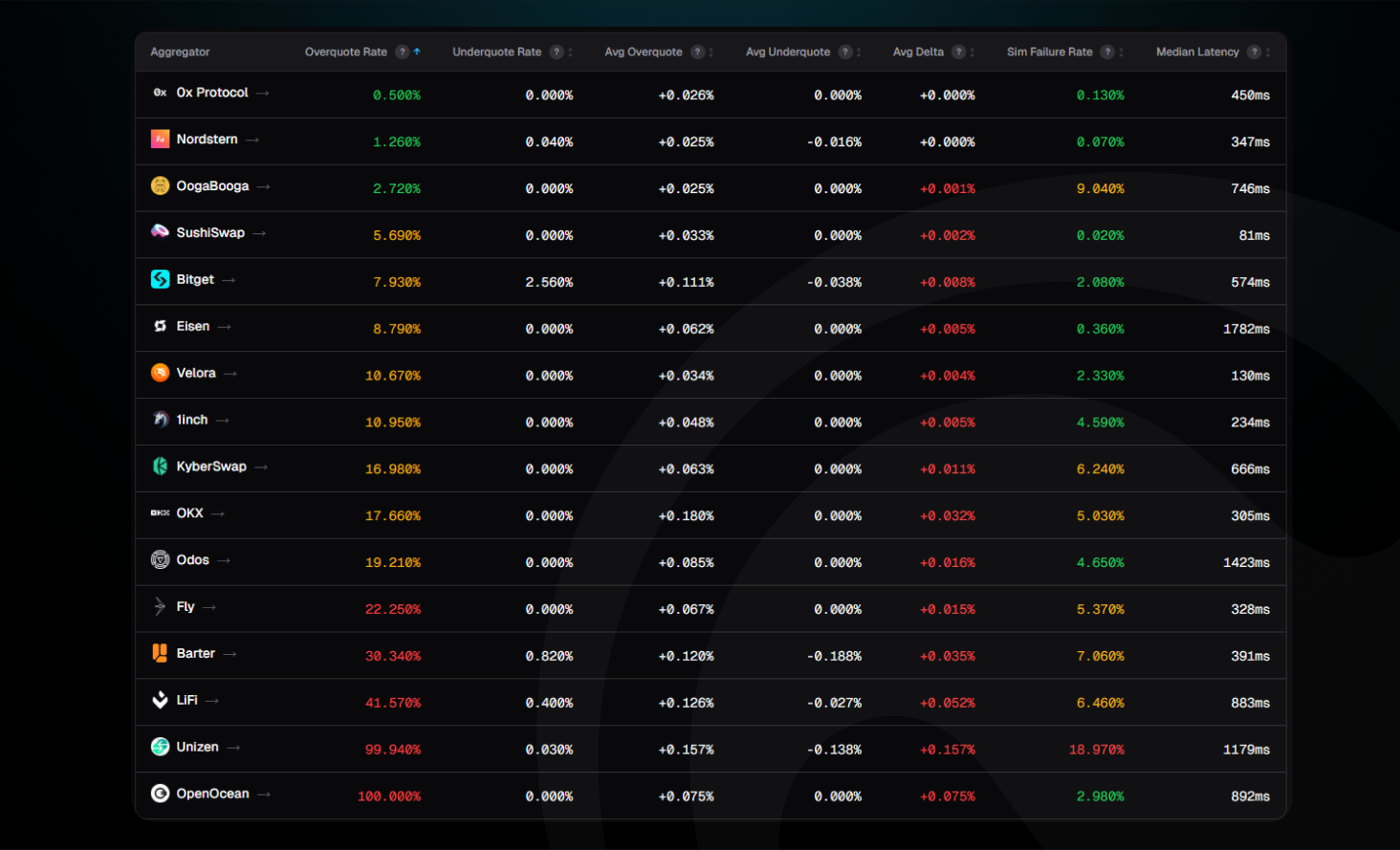This screenshot has height=850, width=1400.
Task: Click the Fly logo icon
Action: pos(160,606)
